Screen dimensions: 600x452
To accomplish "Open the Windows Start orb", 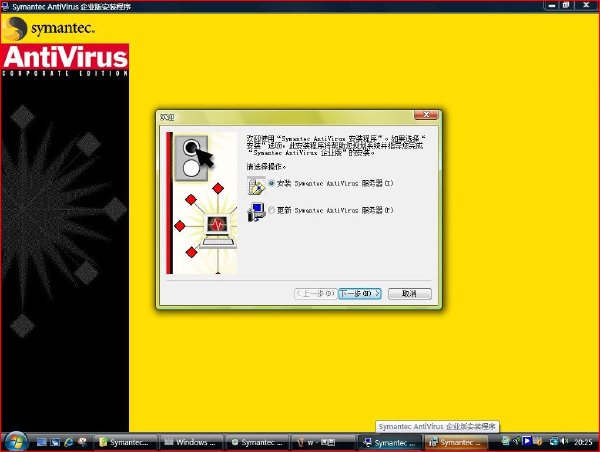I will (16, 442).
